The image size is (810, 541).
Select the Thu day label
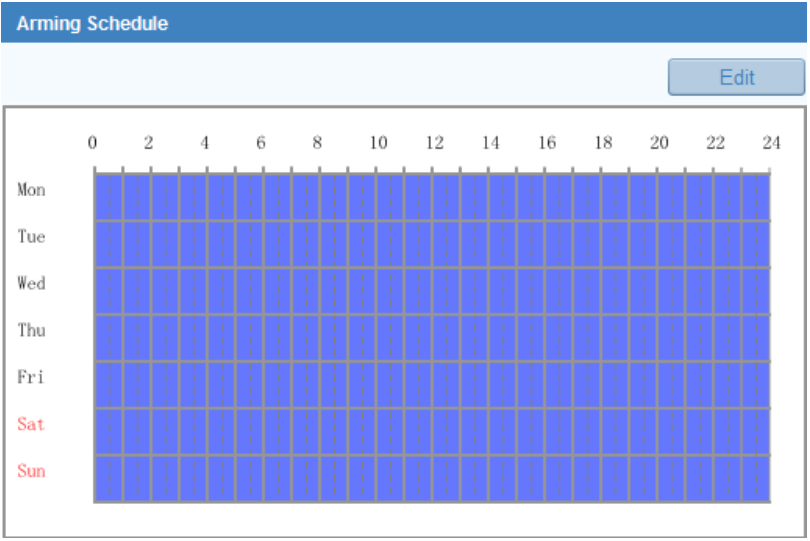pos(31,331)
